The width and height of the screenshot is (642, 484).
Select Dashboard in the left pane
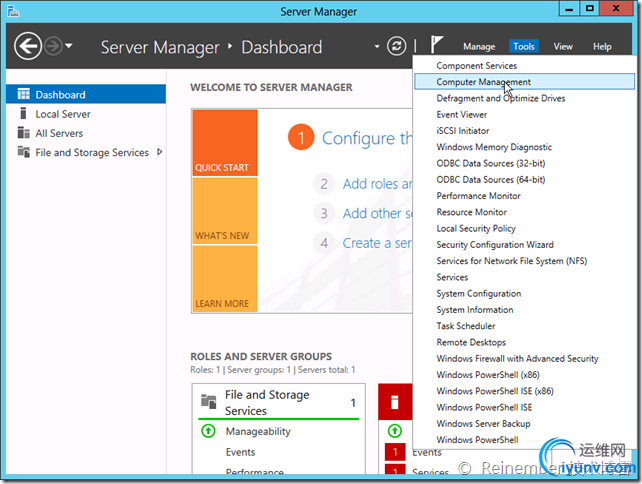pyautogui.click(x=86, y=95)
